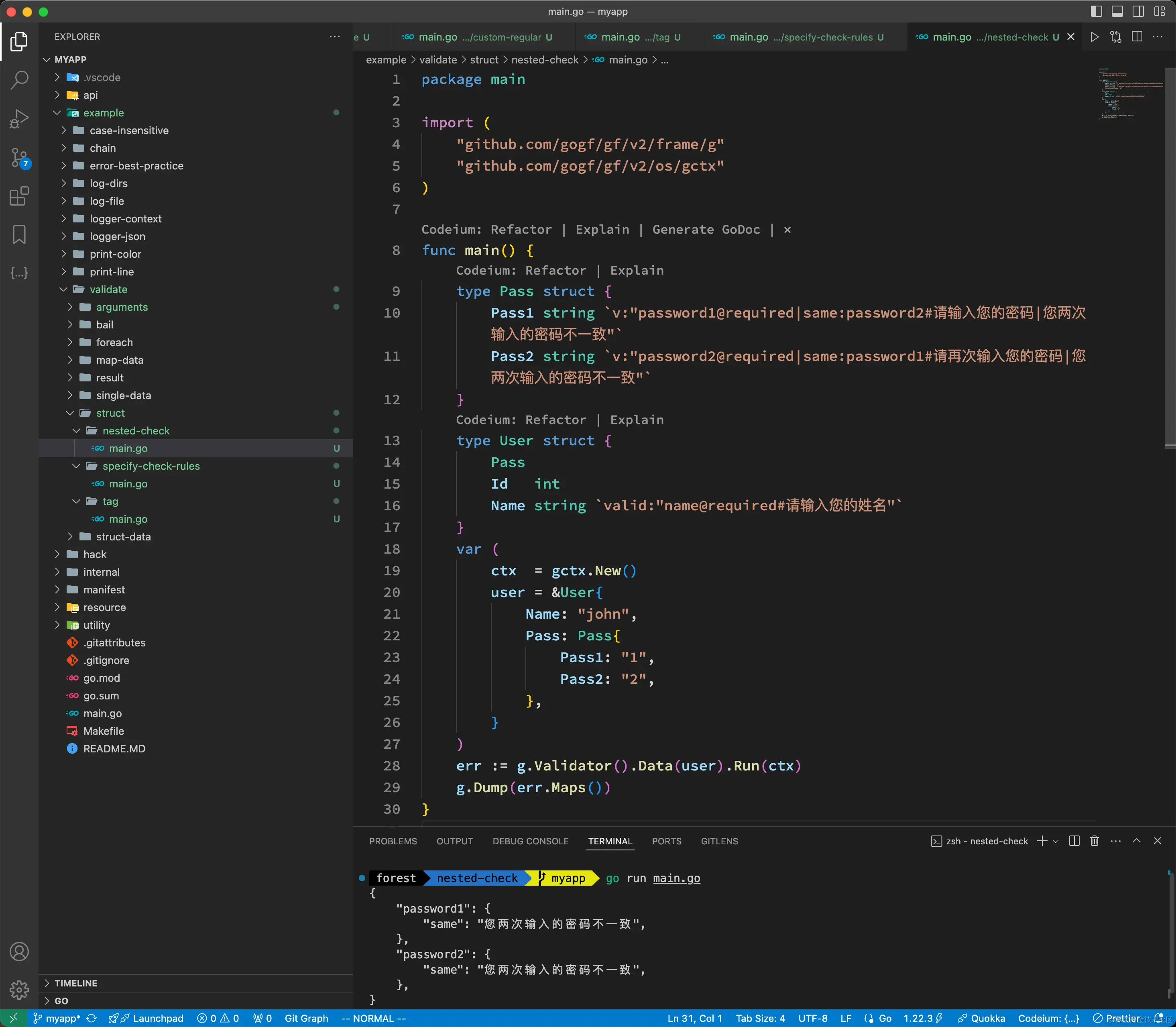Click the synchronize changes icon in status bar
This screenshot has width=1176, height=1027.
pyautogui.click(x=92, y=1018)
